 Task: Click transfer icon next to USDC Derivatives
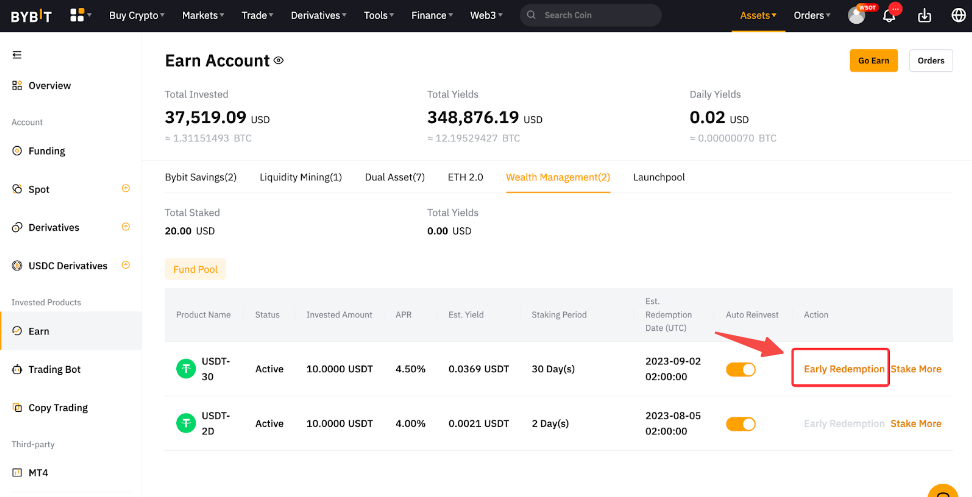point(126,265)
